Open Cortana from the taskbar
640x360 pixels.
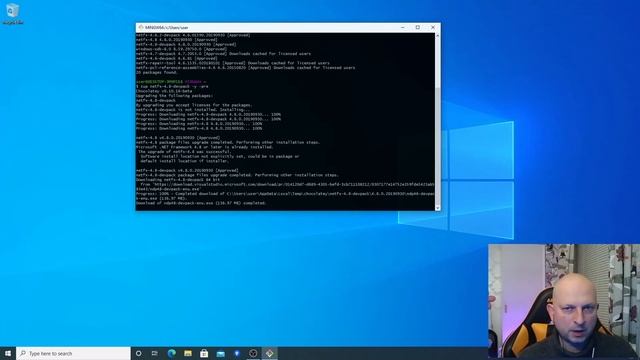[x=139, y=353]
